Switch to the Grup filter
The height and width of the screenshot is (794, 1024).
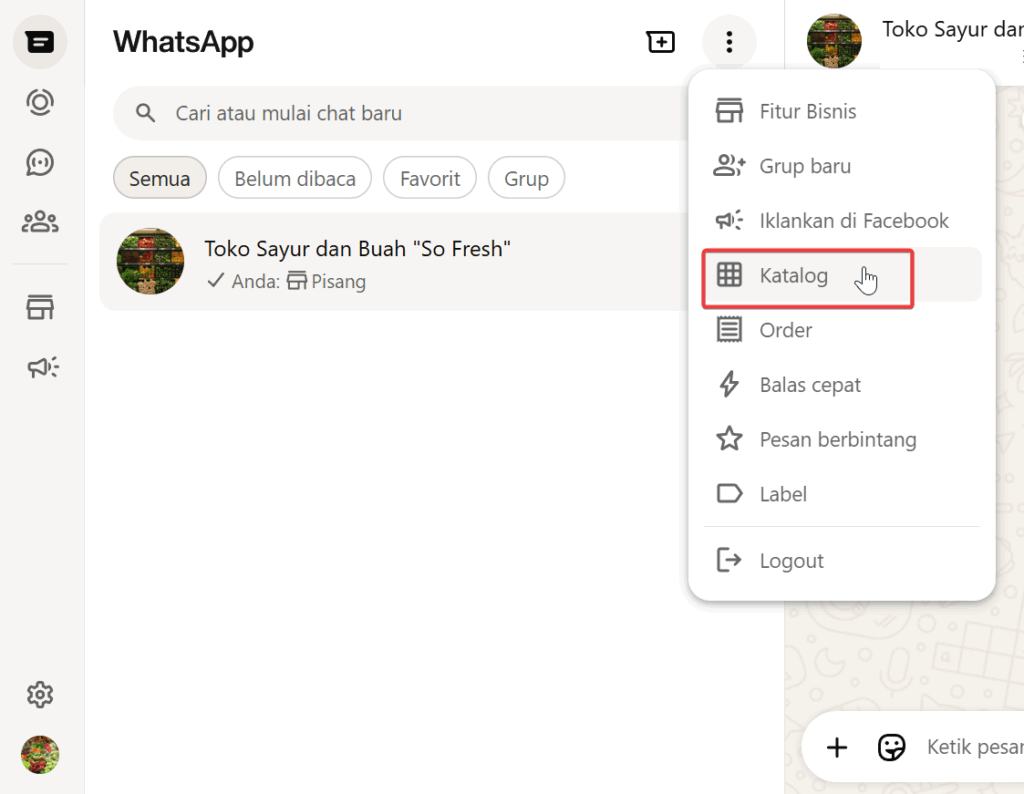[526, 179]
